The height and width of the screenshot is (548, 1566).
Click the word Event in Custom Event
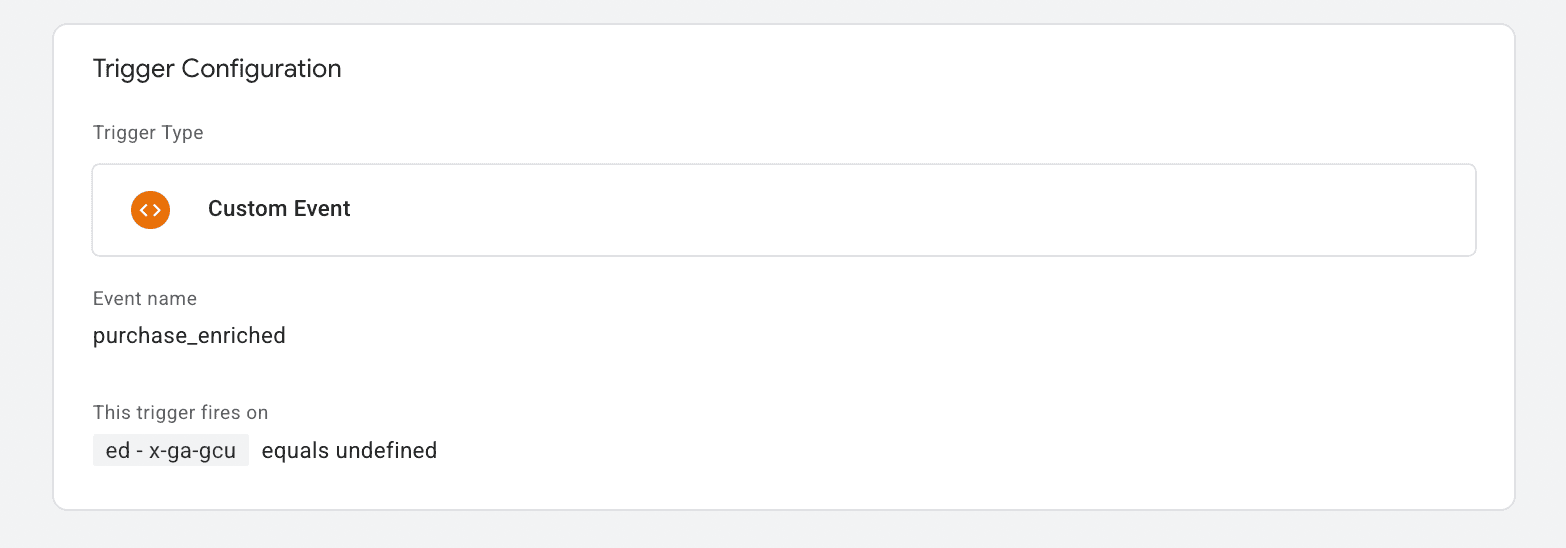[x=320, y=209]
